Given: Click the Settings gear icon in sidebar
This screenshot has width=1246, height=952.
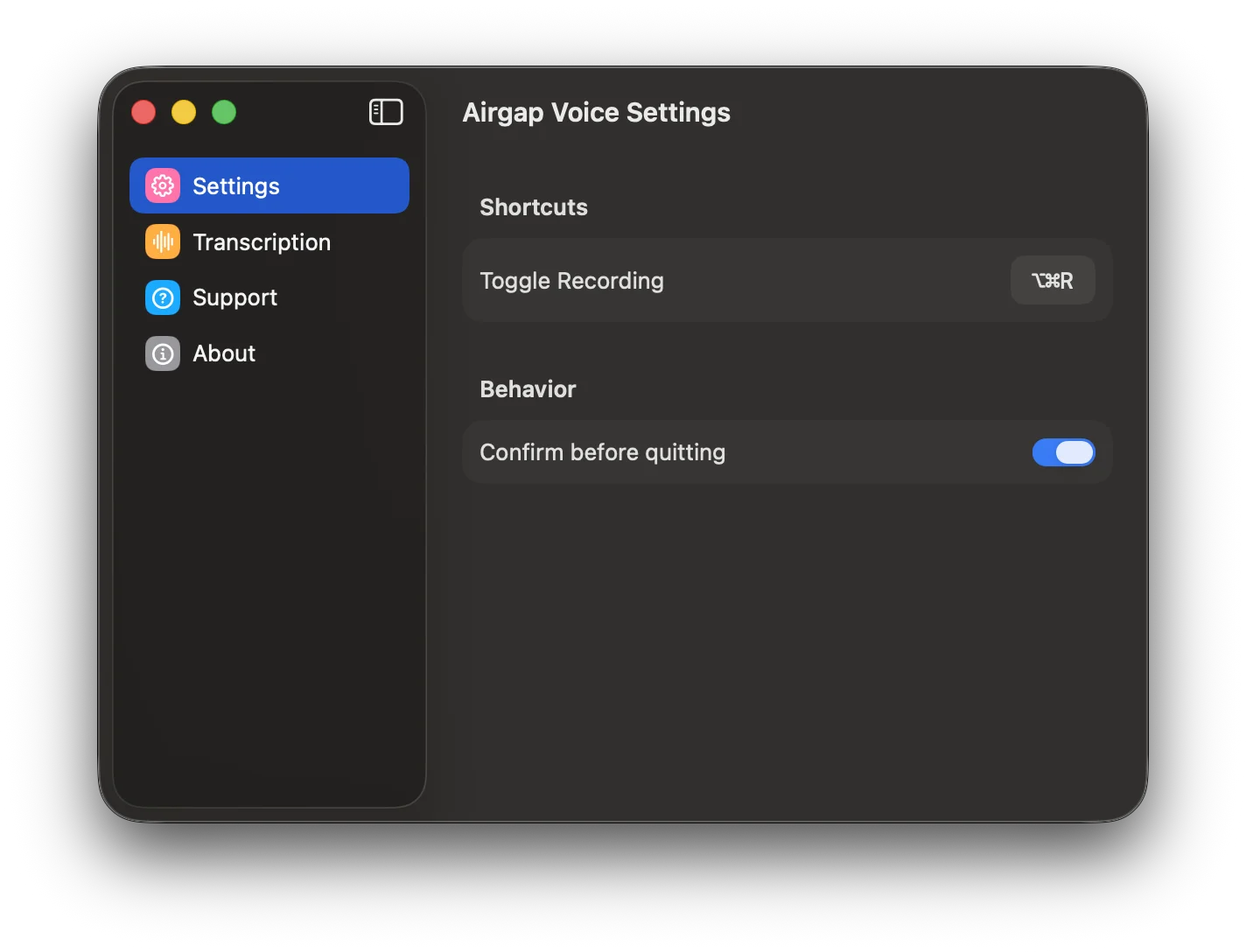Looking at the screenshot, I should [162, 185].
